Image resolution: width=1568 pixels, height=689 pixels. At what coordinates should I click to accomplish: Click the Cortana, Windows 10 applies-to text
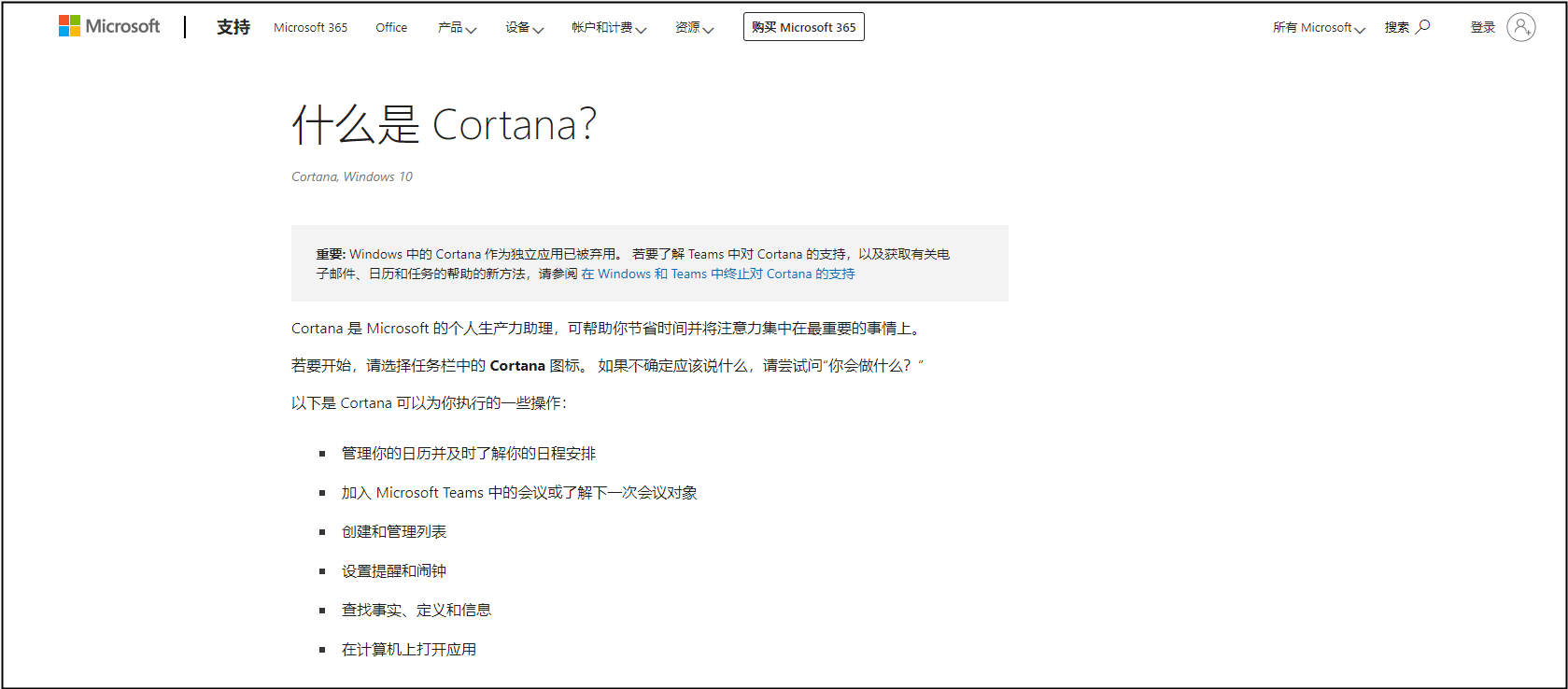coord(351,176)
